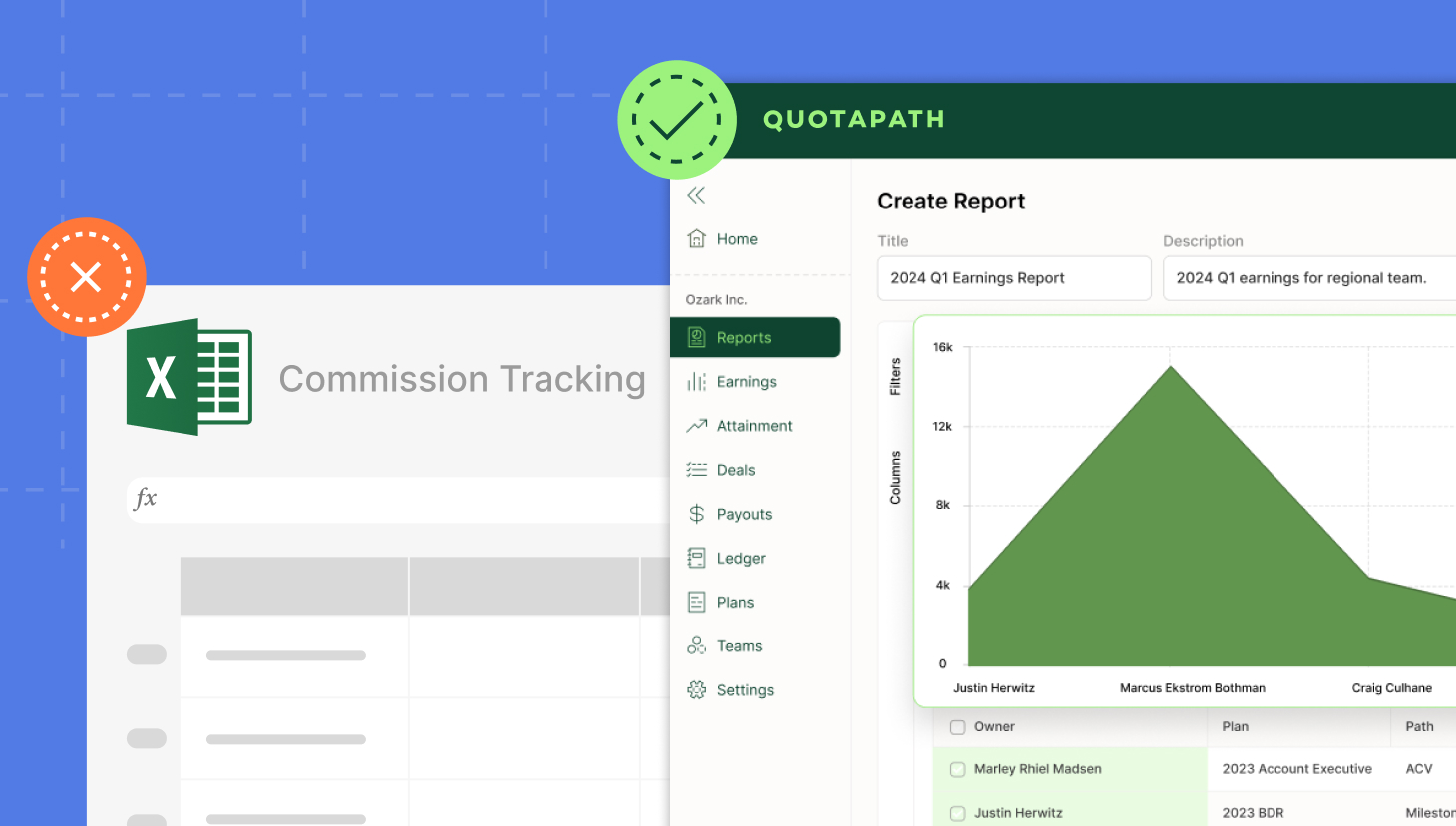Select the checkbox for Marley Rhiel Madsen
The image size is (1456, 826).
957,769
